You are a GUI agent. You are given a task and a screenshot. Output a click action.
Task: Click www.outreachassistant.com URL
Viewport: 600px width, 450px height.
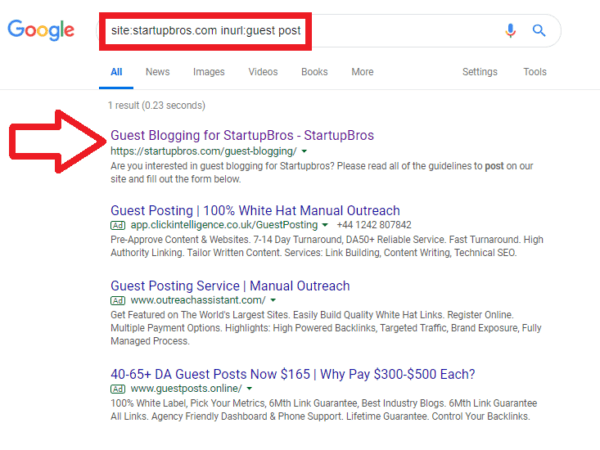pos(198,300)
